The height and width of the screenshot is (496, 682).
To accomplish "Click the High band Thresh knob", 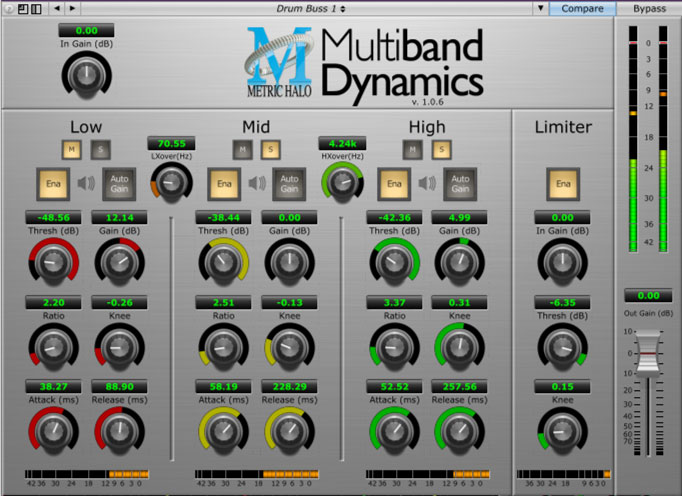I will click(x=394, y=262).
